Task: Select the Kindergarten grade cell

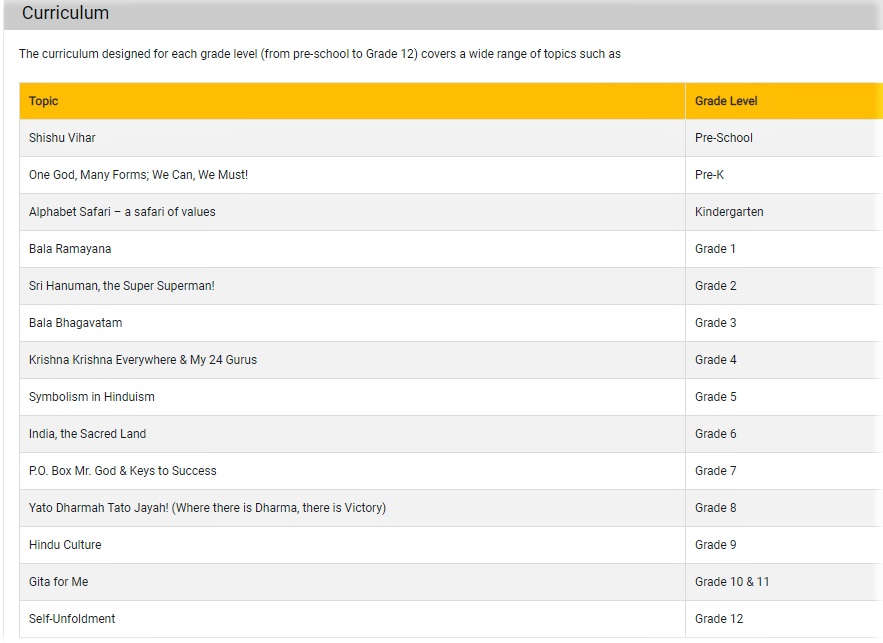Action: (784, 212)
